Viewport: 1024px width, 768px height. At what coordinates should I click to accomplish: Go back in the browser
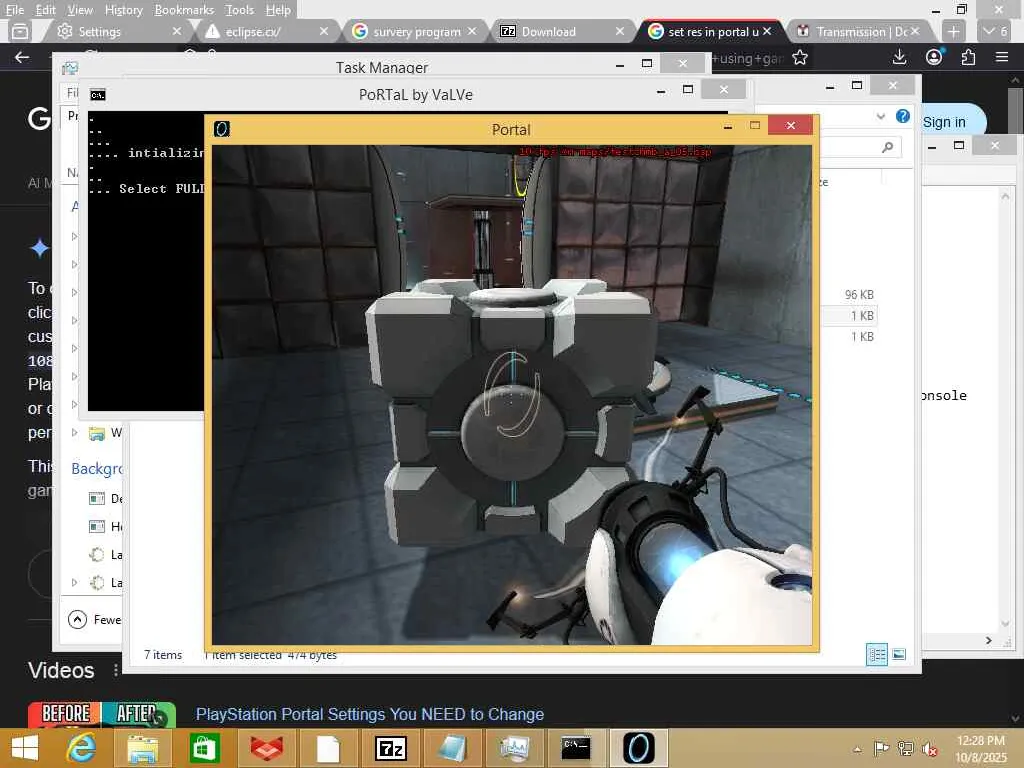pyautogui.click(x=22, y=57)
